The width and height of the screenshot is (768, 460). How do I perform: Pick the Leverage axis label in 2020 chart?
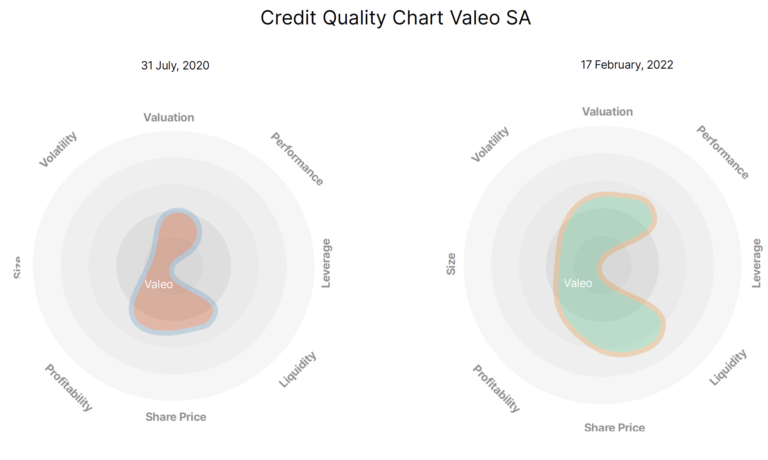[326, 263]
